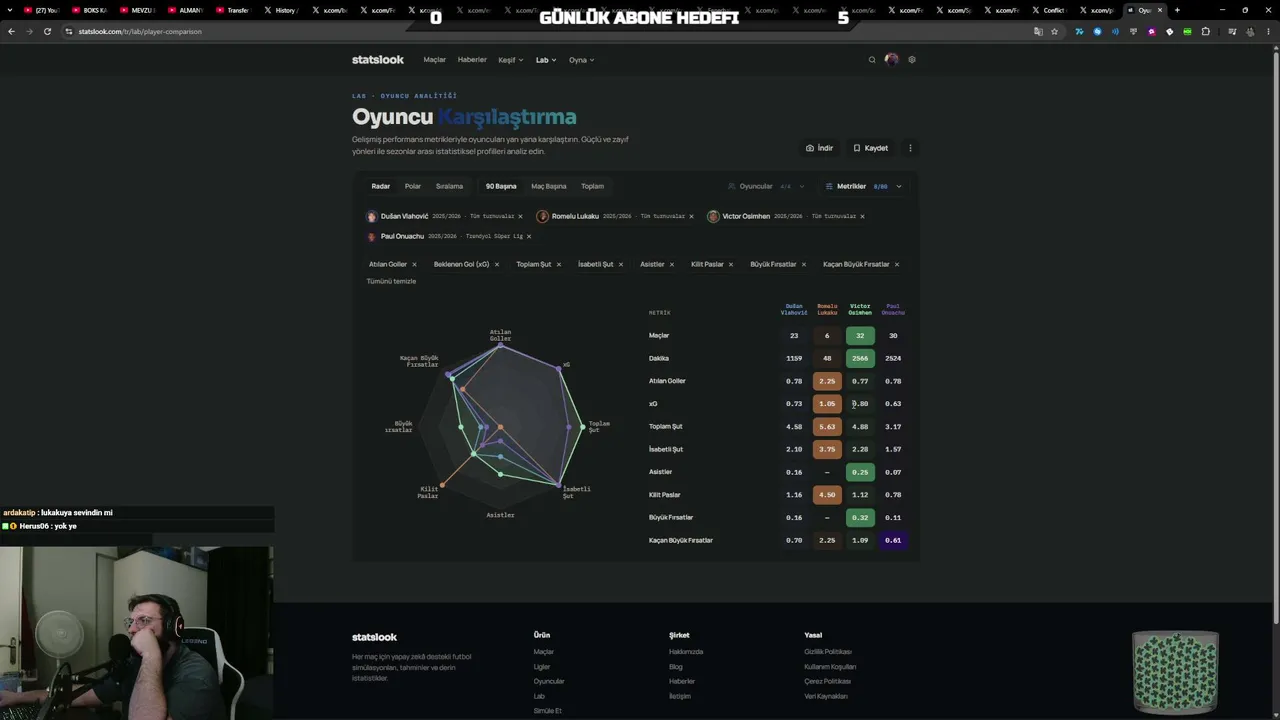Click Dušan Vlahović's player avatar
The height and width of the screenshot is (720, 1280).
click(372, 216)
